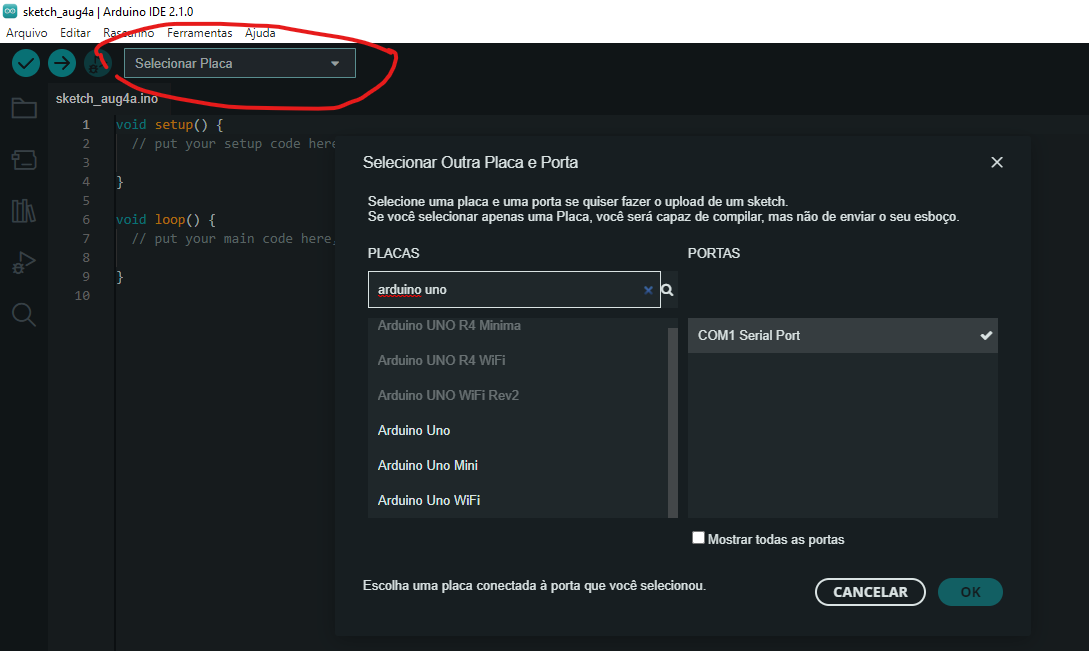Open the Boards Manager sidebar icon

(24, 159)
